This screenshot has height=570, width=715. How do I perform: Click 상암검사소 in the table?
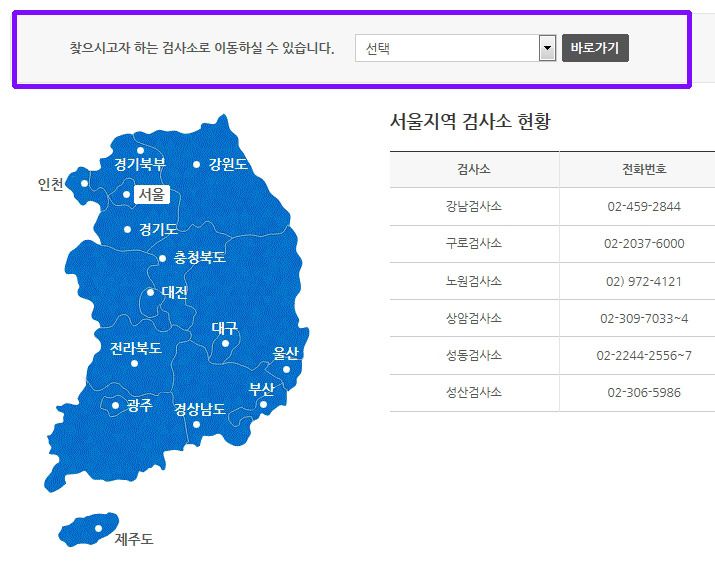pos(474,318)
